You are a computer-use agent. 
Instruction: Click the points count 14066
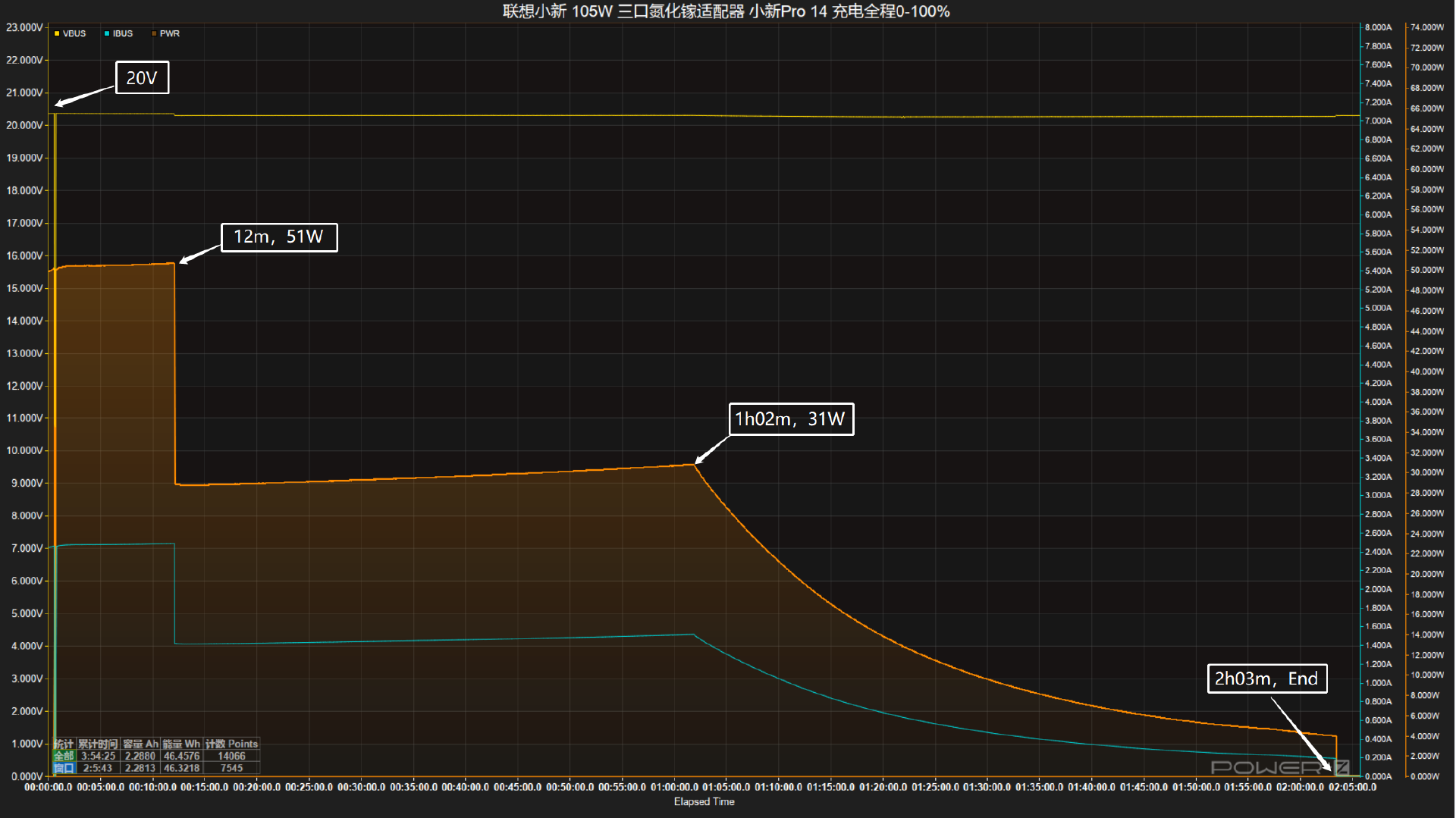(x=231, y=756)
